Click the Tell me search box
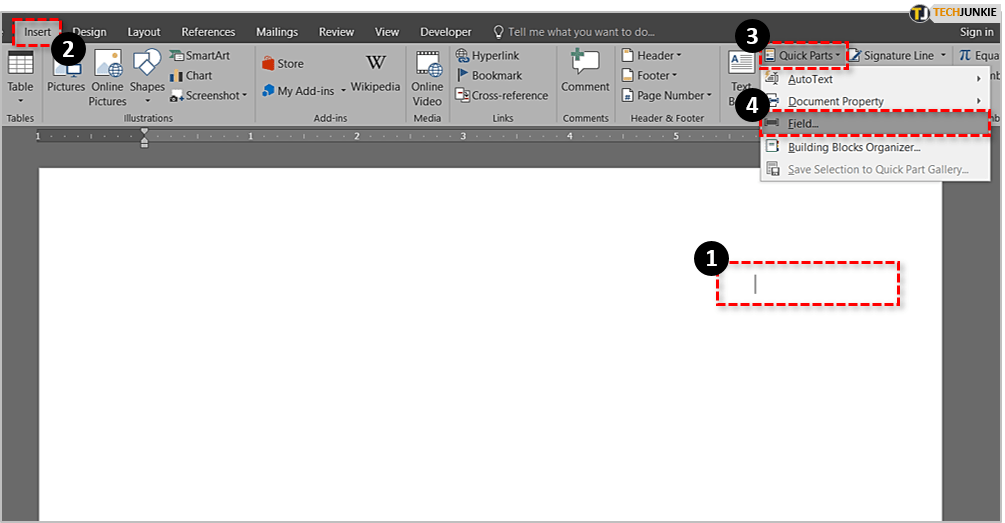1005x523 pixels. pos(580,32)
